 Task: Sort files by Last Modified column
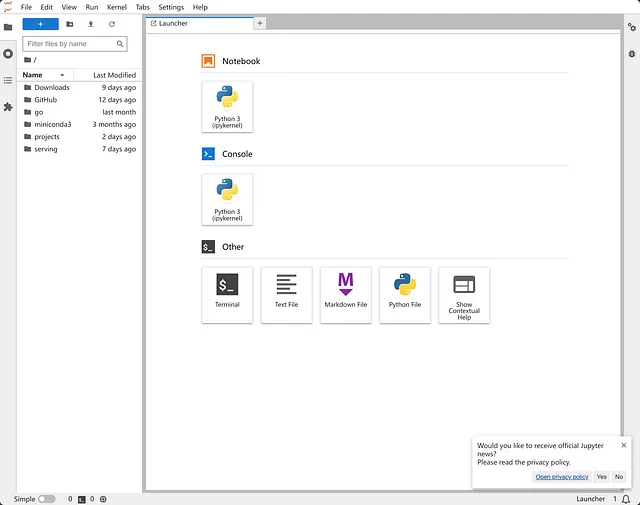tap(108, 75)
